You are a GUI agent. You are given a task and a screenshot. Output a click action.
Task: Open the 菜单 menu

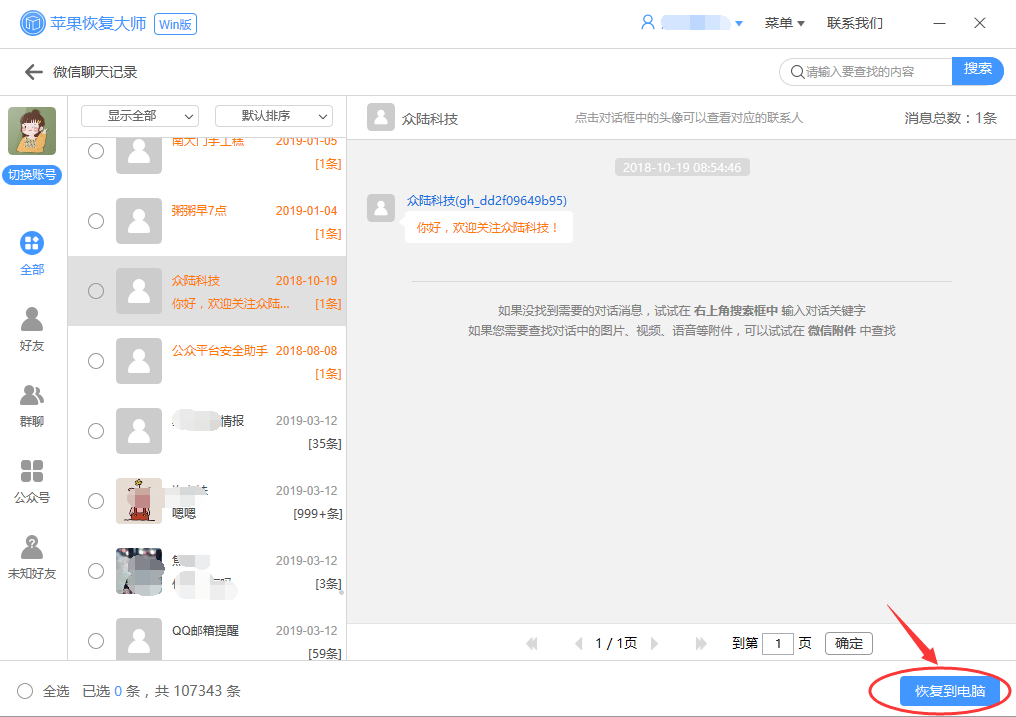784,23
